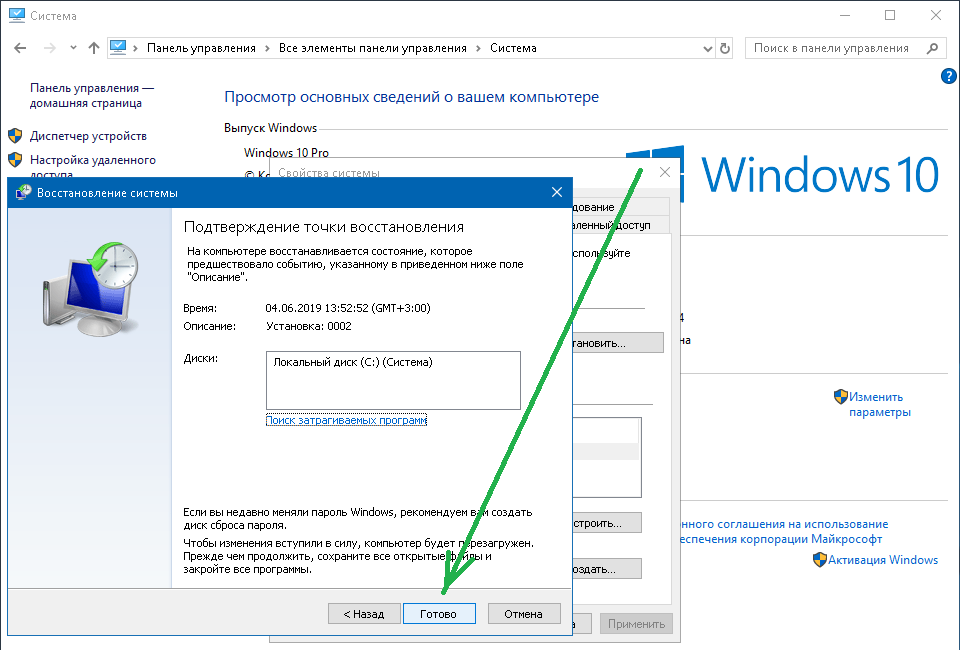Screen dimensions: 960x650
Task: Open Изменить параметры link
Action: 879,404
